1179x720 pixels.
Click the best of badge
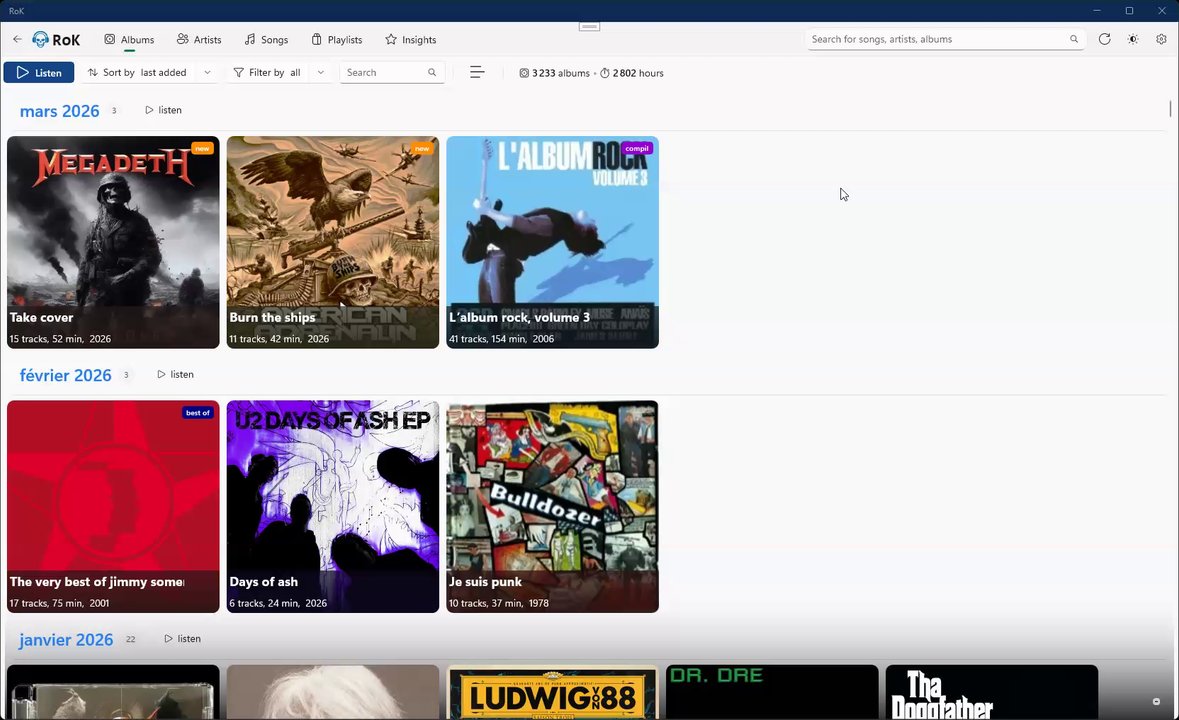click(x=198, y=413)
